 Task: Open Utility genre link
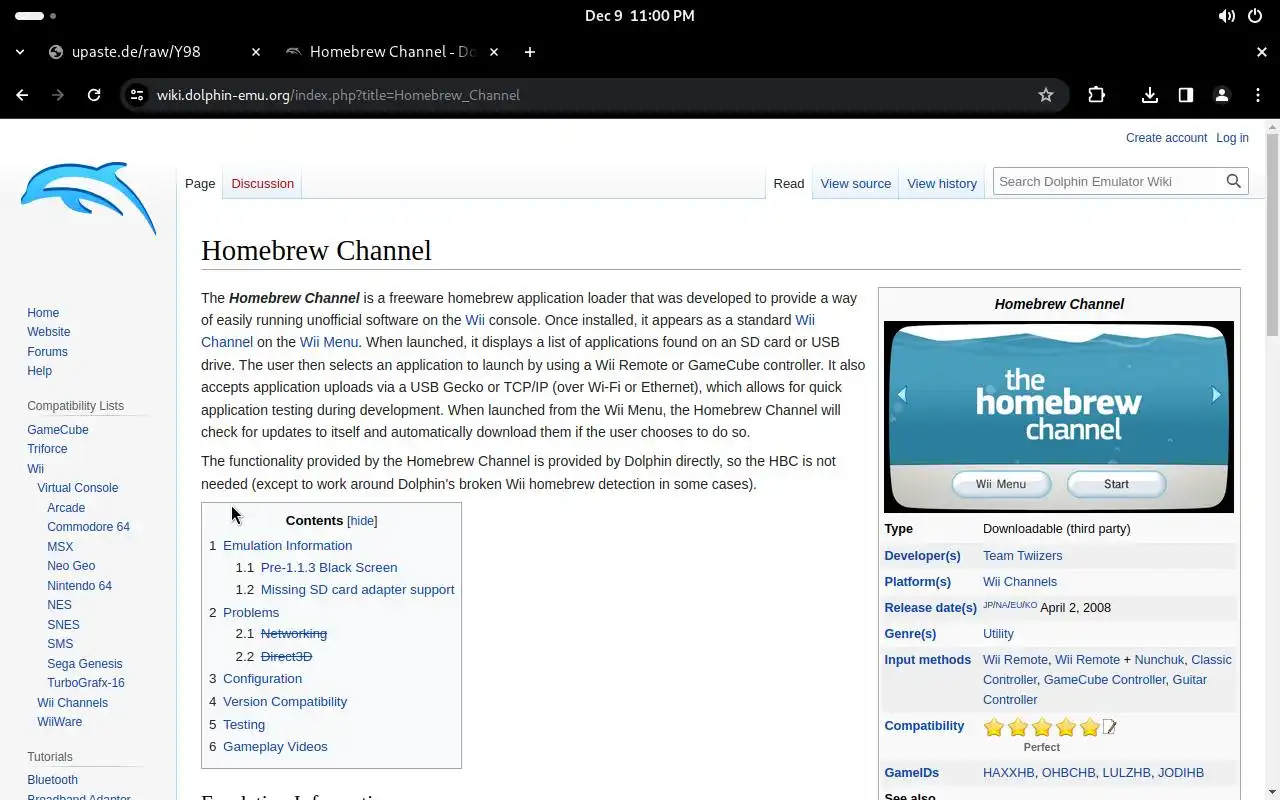click(998, 634)
